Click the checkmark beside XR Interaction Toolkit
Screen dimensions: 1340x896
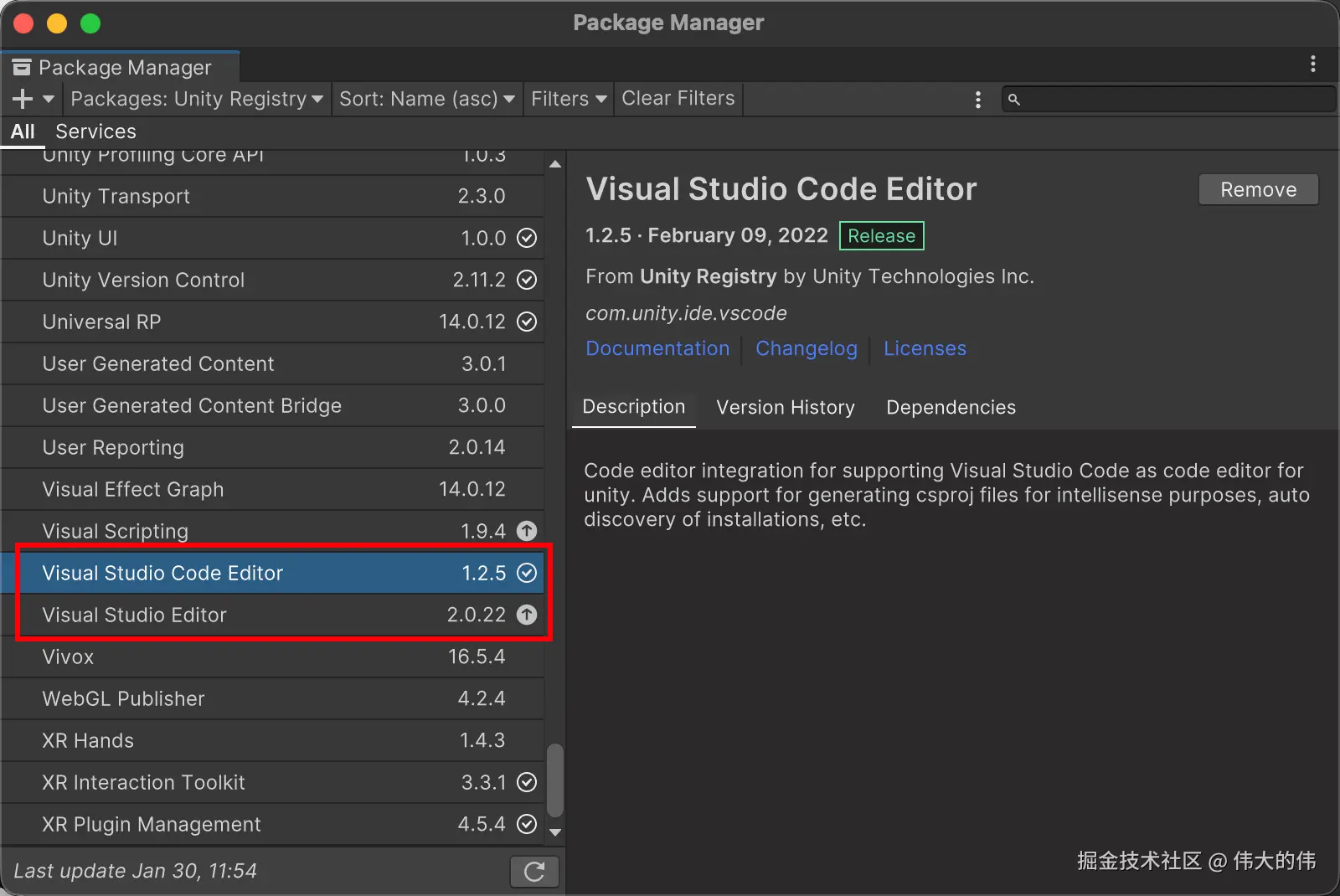527,782
